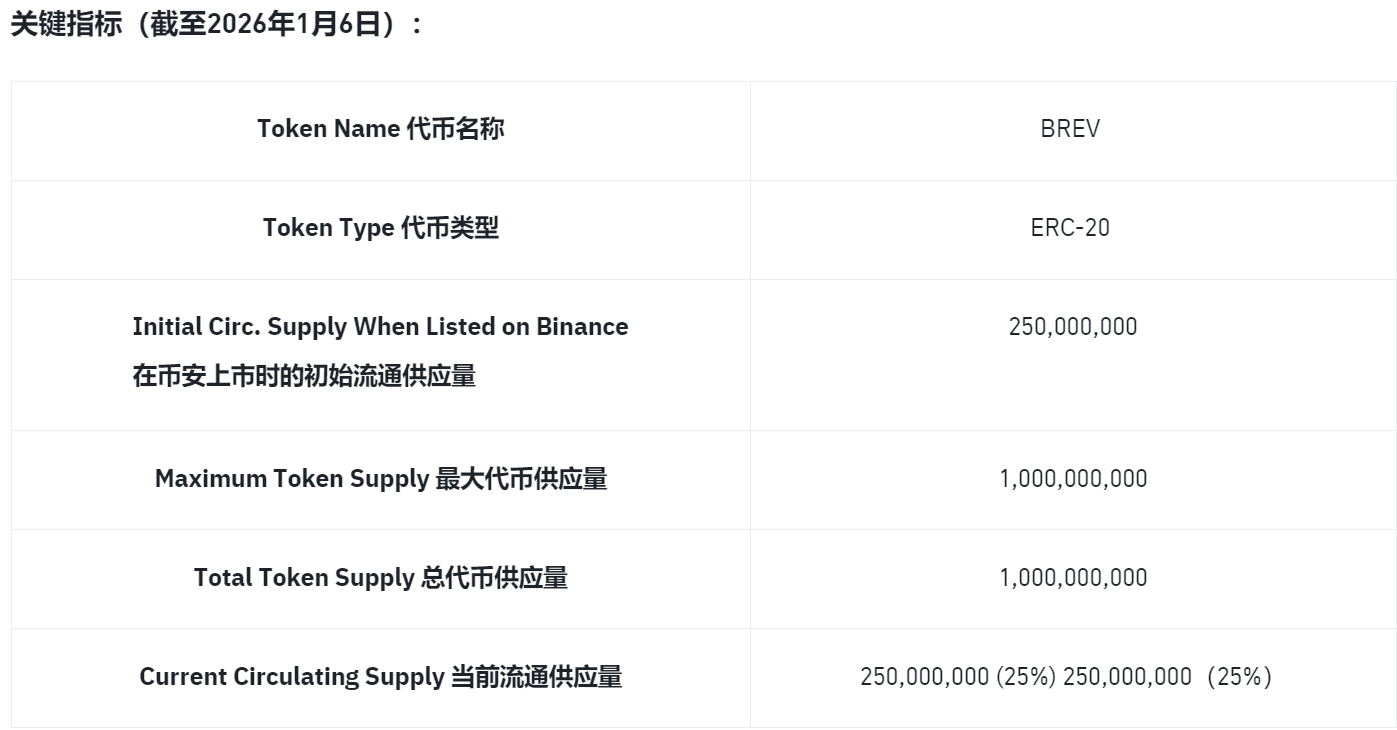1397x730 pixels.
Task: Click the ERC-20 token type value
Action: [x=1070, y=228]
